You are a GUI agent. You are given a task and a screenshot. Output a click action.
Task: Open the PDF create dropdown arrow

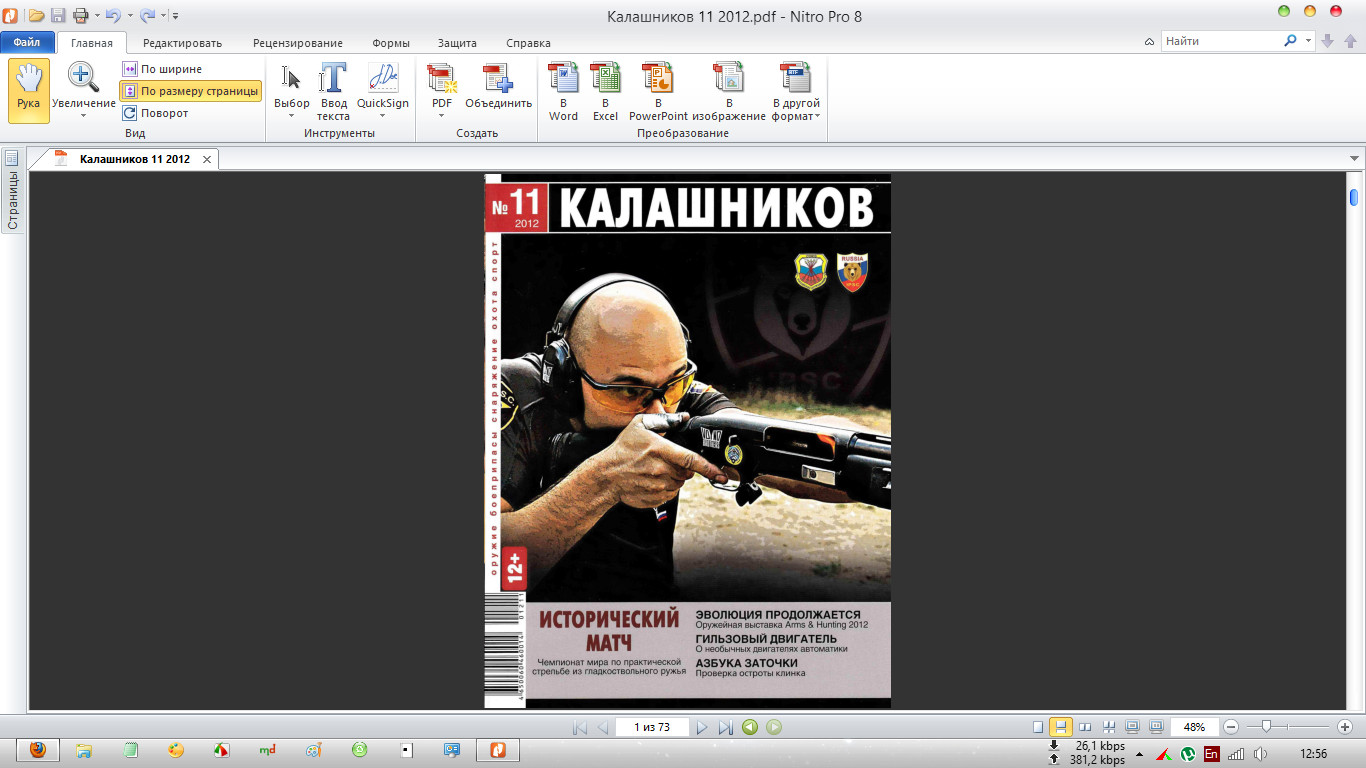tap(441, 115)
